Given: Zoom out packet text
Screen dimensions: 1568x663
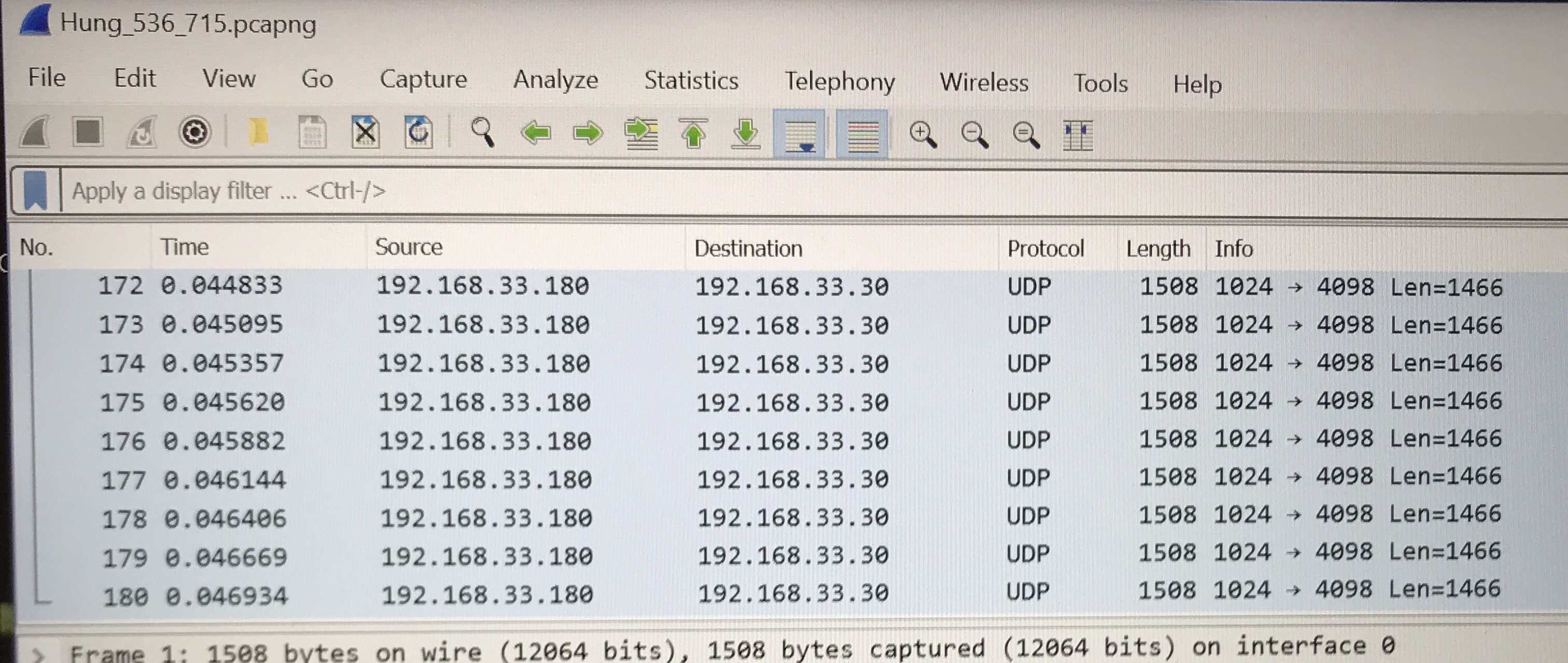Looking at the screenshot, I should 974,135.
